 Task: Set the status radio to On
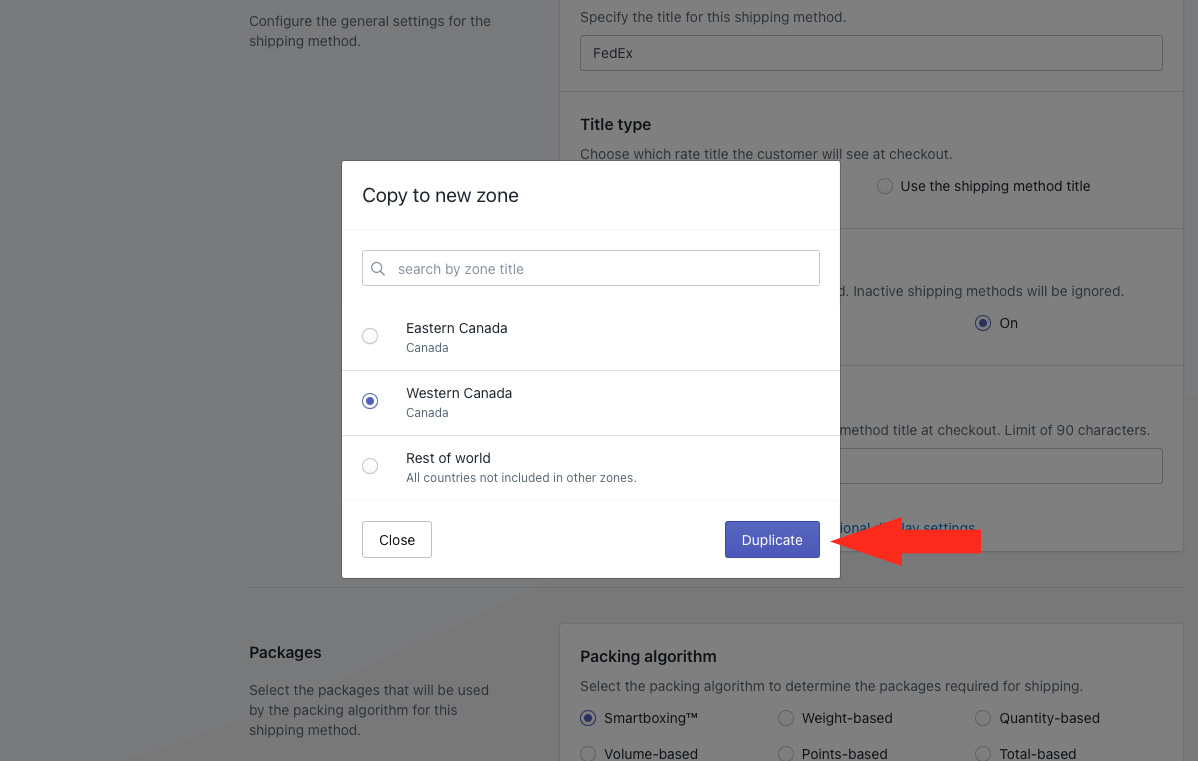[x=983, y=323]
